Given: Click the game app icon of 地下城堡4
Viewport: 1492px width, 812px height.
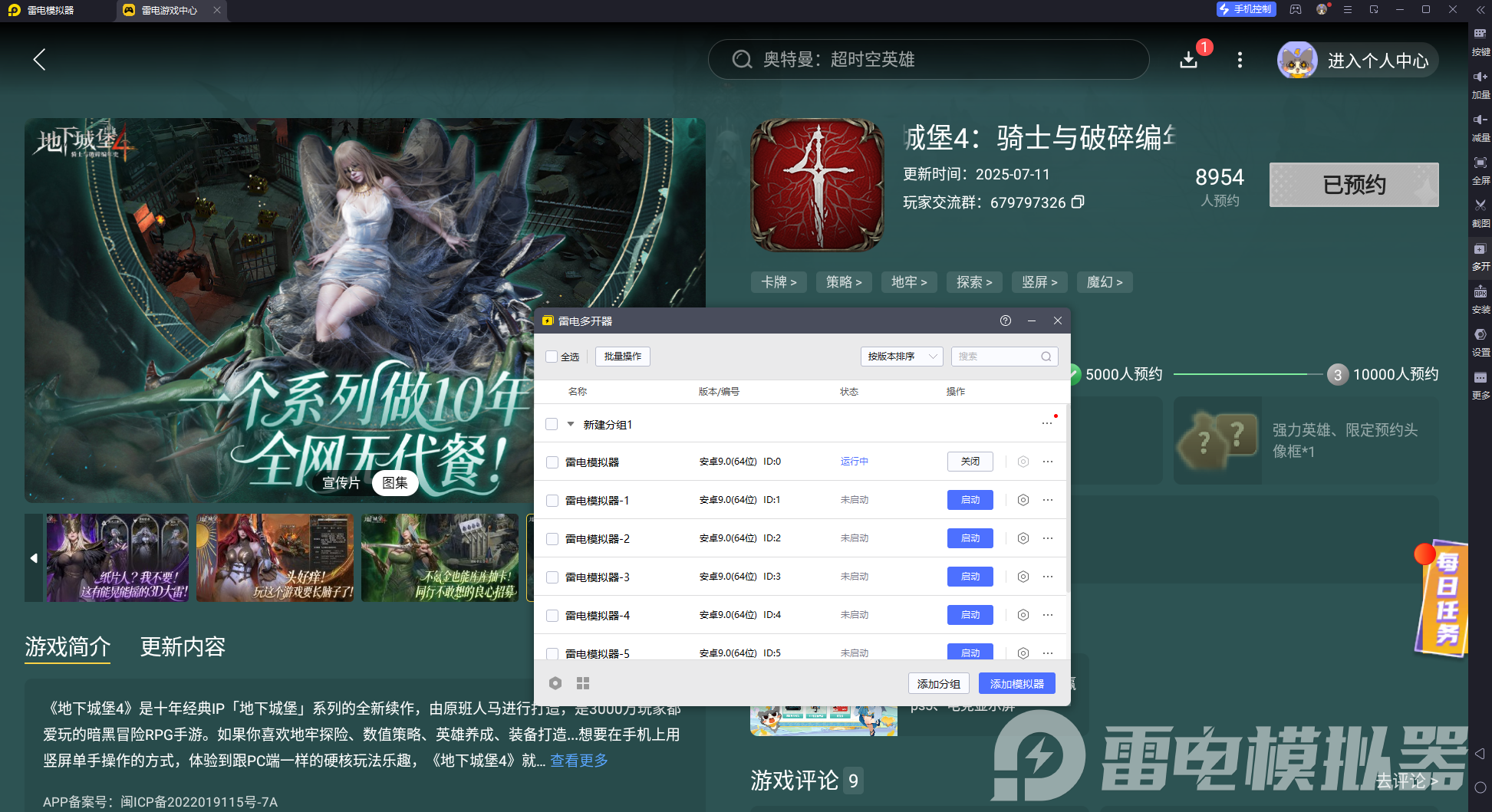Looking at the screenshot, I should [817, 185].
